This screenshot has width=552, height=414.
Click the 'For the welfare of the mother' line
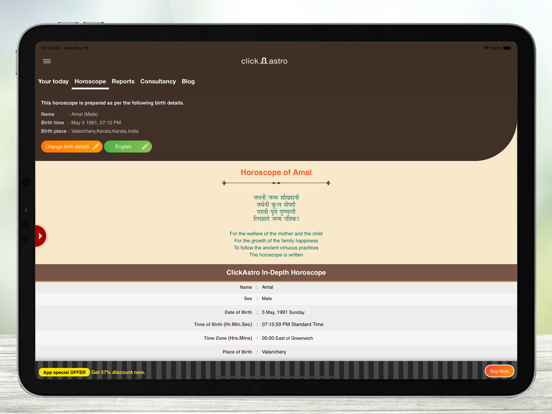(x=276, y=233)
